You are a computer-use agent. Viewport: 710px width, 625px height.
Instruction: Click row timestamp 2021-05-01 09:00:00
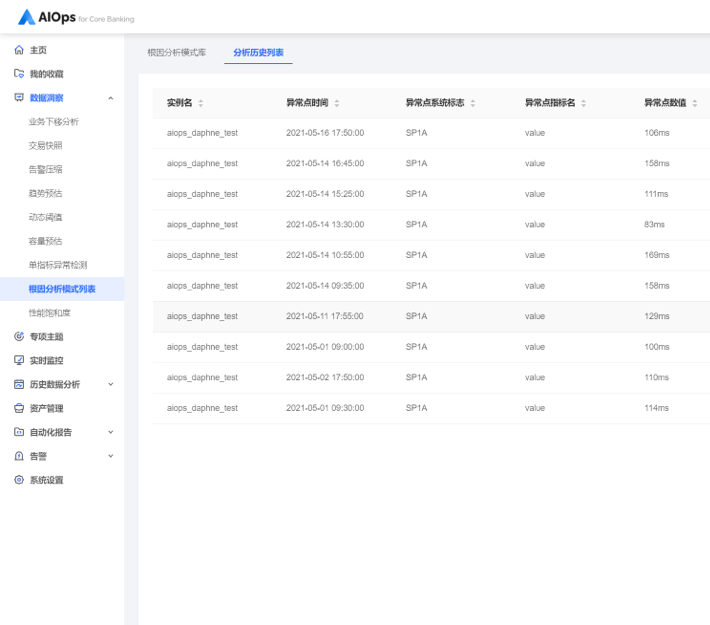click(325, 347)
